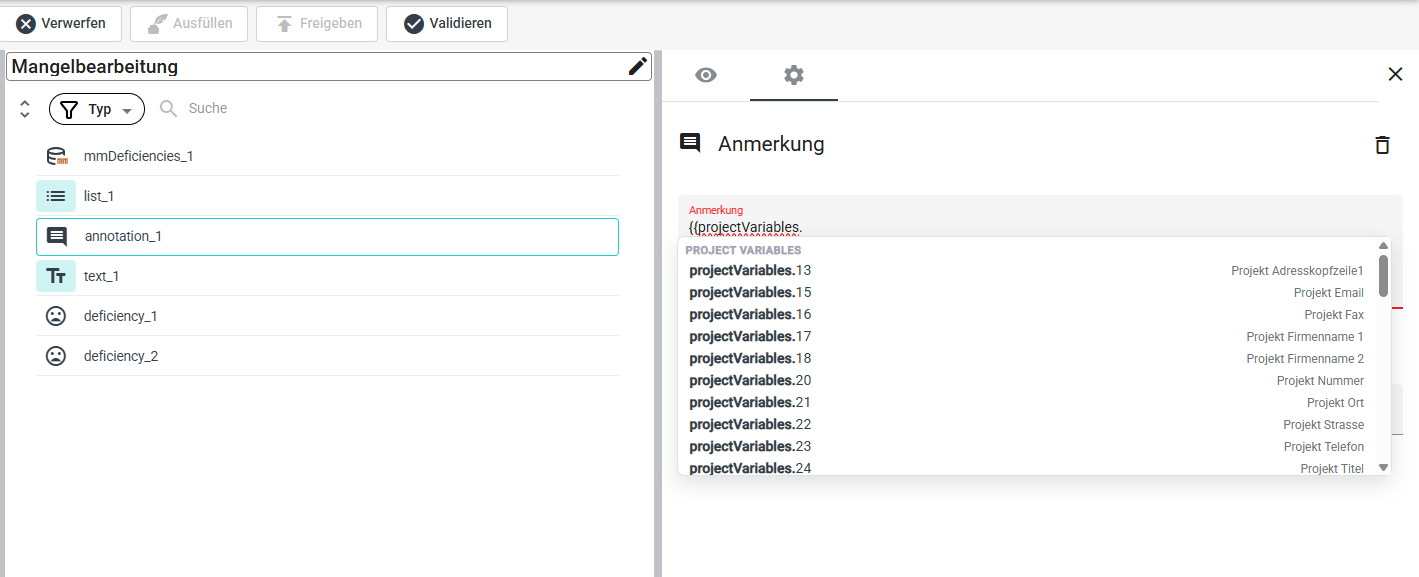Click the Anmerkung header comment icon

(690, 143)
